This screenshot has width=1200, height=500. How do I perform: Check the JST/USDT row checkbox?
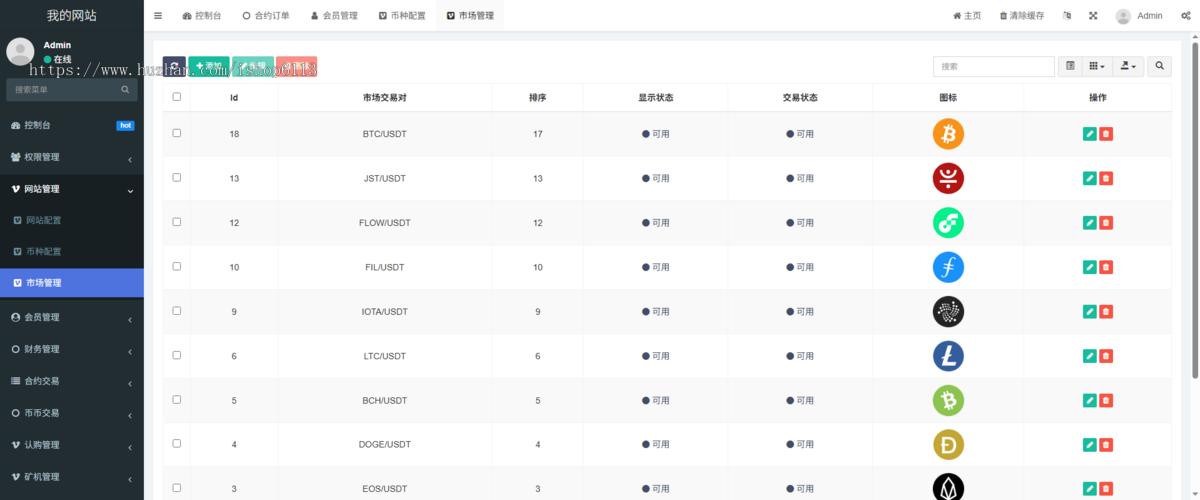(x=177, y=177)
